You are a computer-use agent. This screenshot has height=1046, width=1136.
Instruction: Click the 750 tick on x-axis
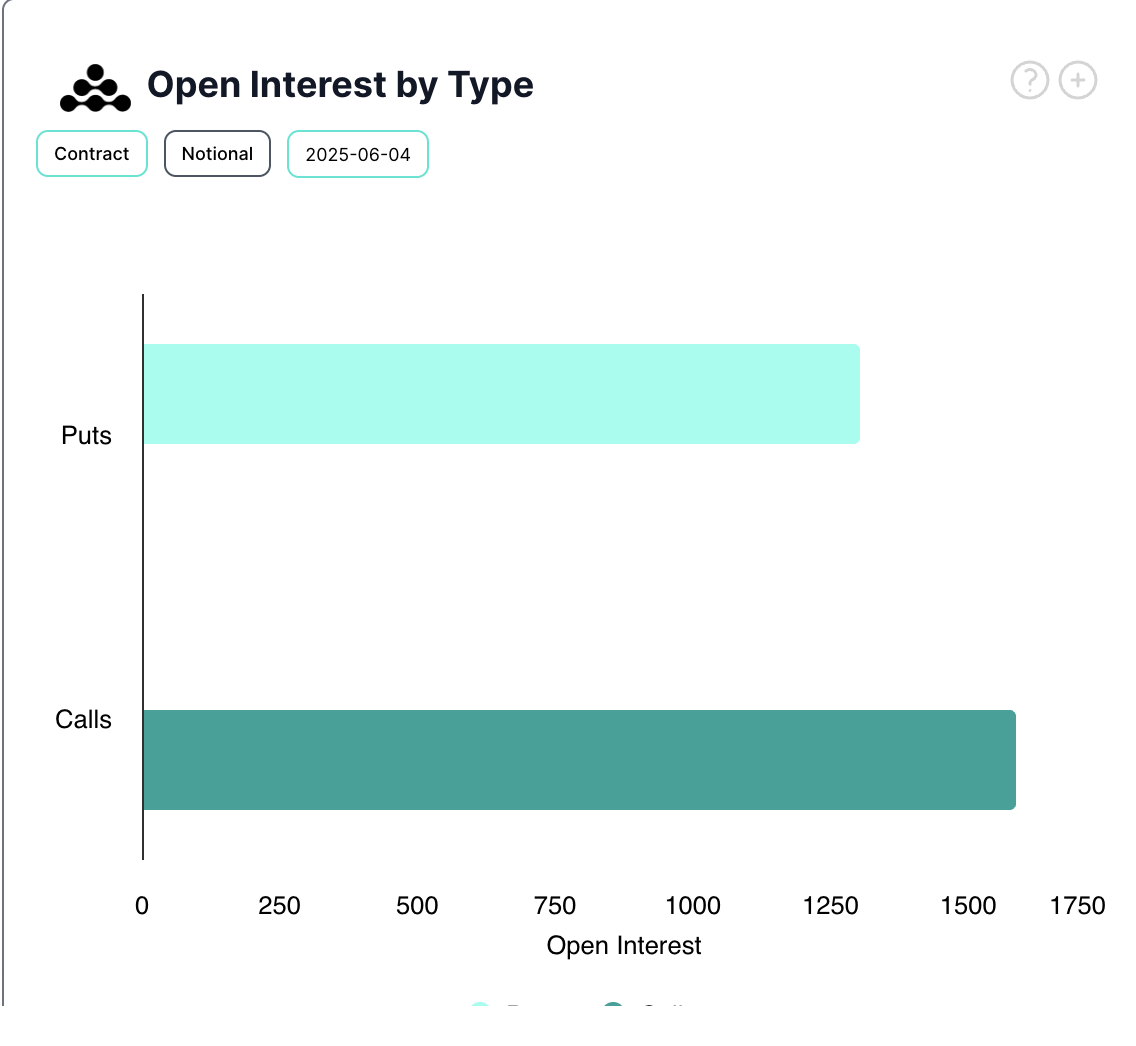click(x=555, y=906)
